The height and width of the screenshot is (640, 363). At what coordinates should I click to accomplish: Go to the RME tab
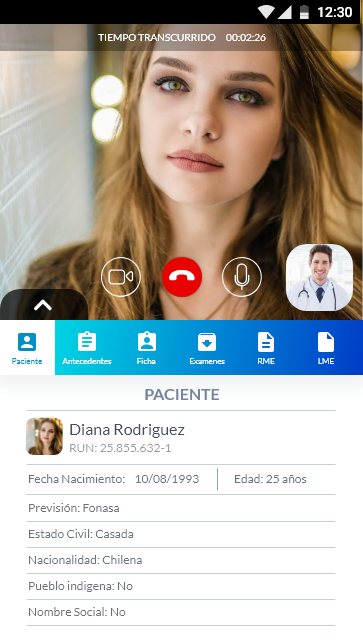coord(266,348)
